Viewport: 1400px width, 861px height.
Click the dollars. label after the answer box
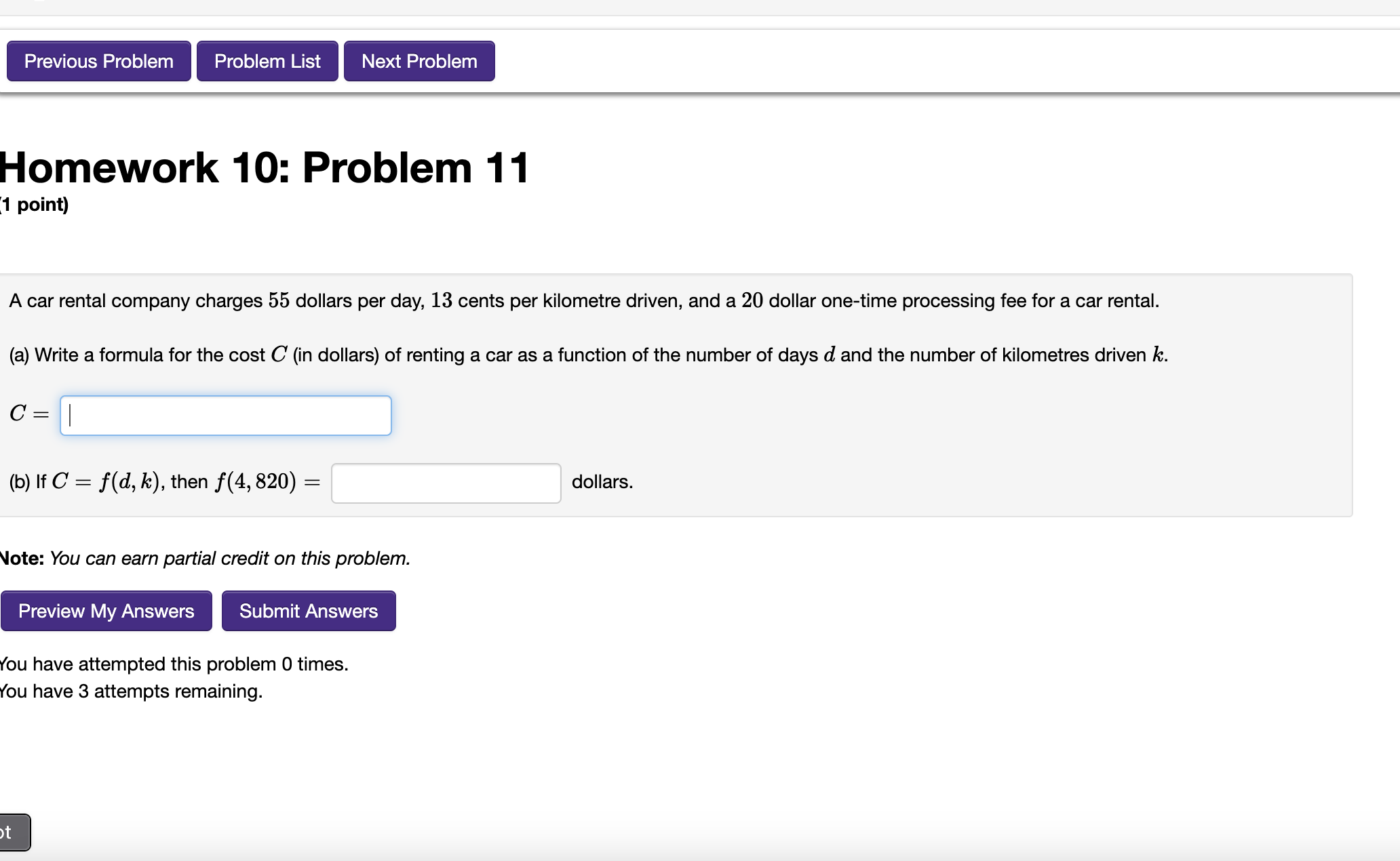click(602, 482)
